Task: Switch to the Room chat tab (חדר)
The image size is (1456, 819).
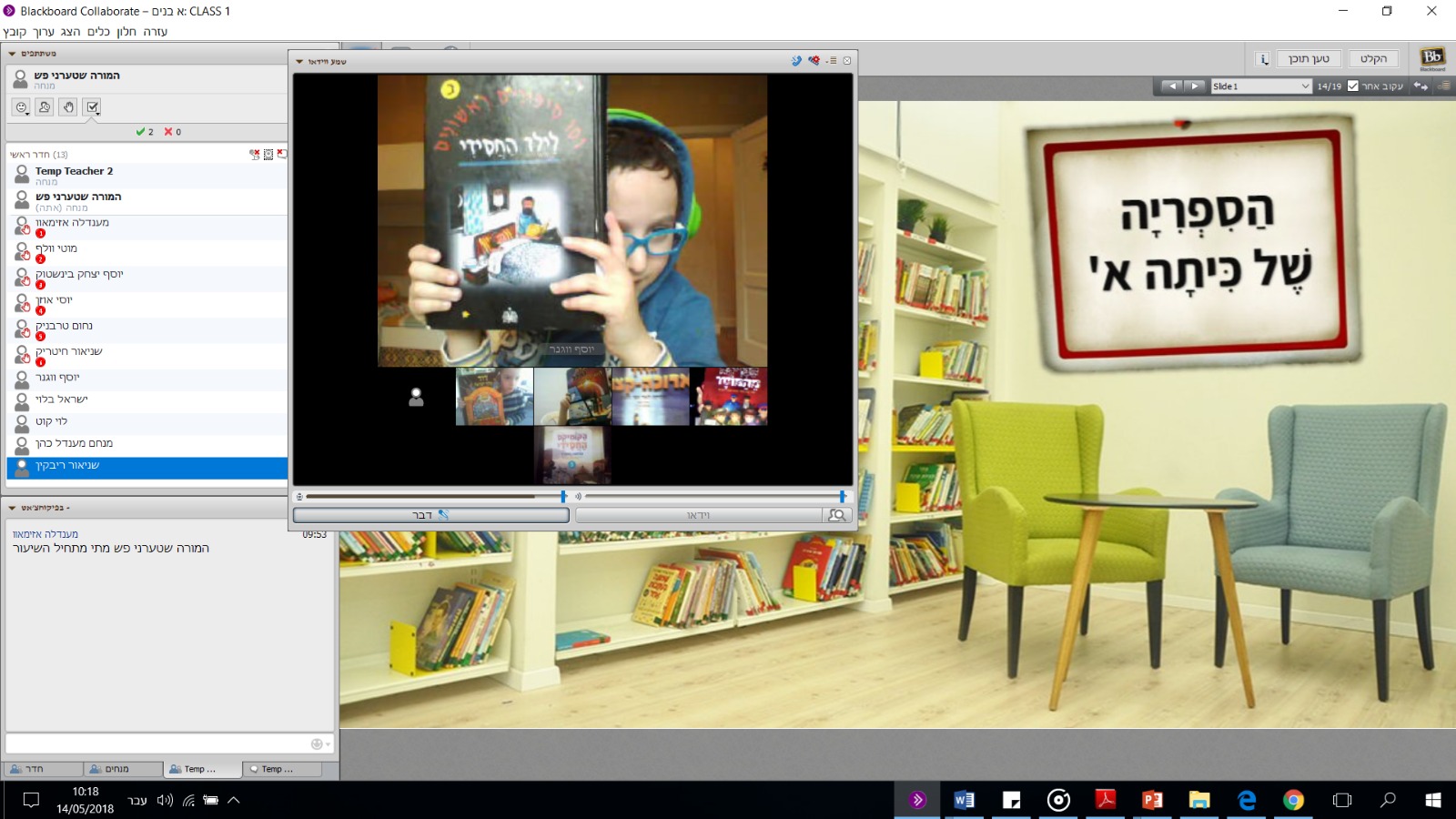Action: coord(44,769)
